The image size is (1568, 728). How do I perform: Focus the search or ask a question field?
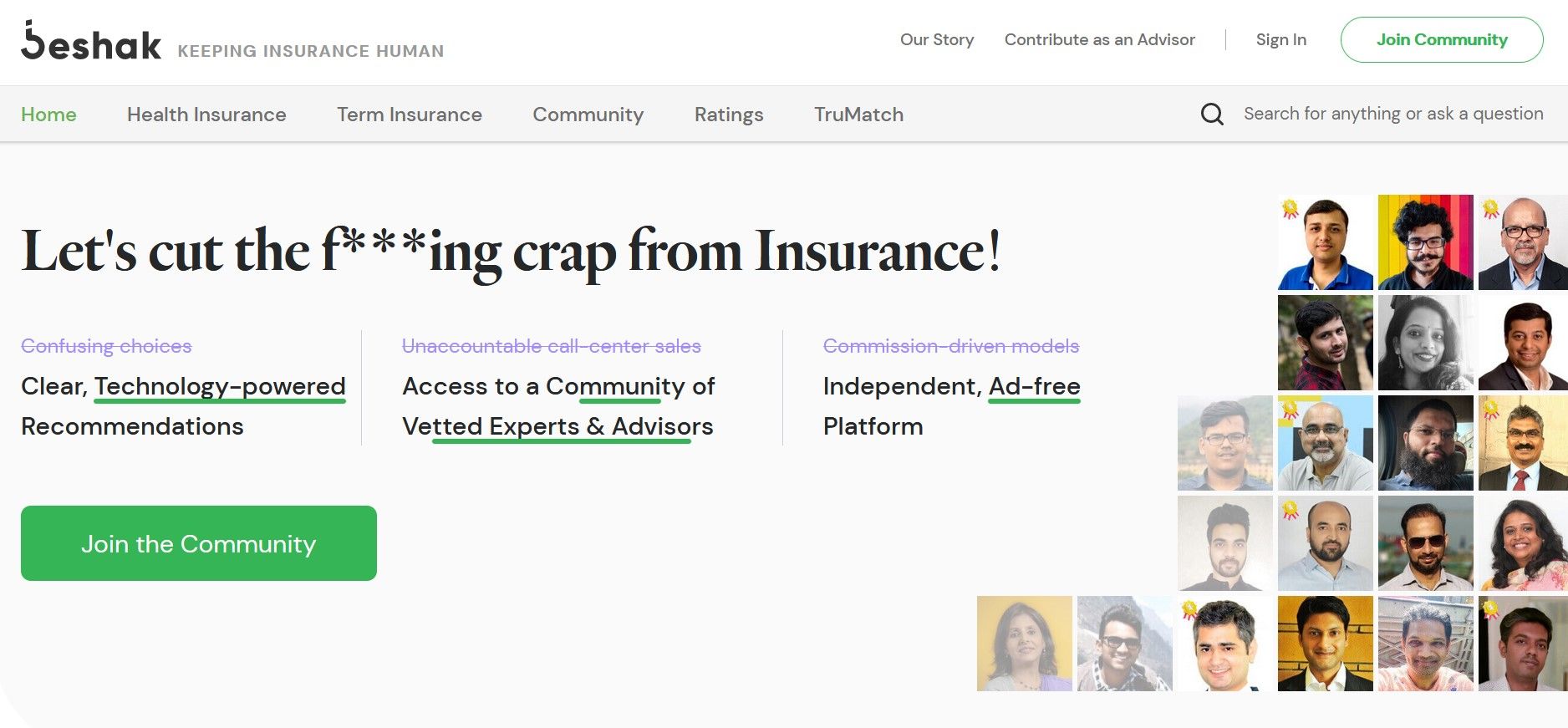[1392, 114]
